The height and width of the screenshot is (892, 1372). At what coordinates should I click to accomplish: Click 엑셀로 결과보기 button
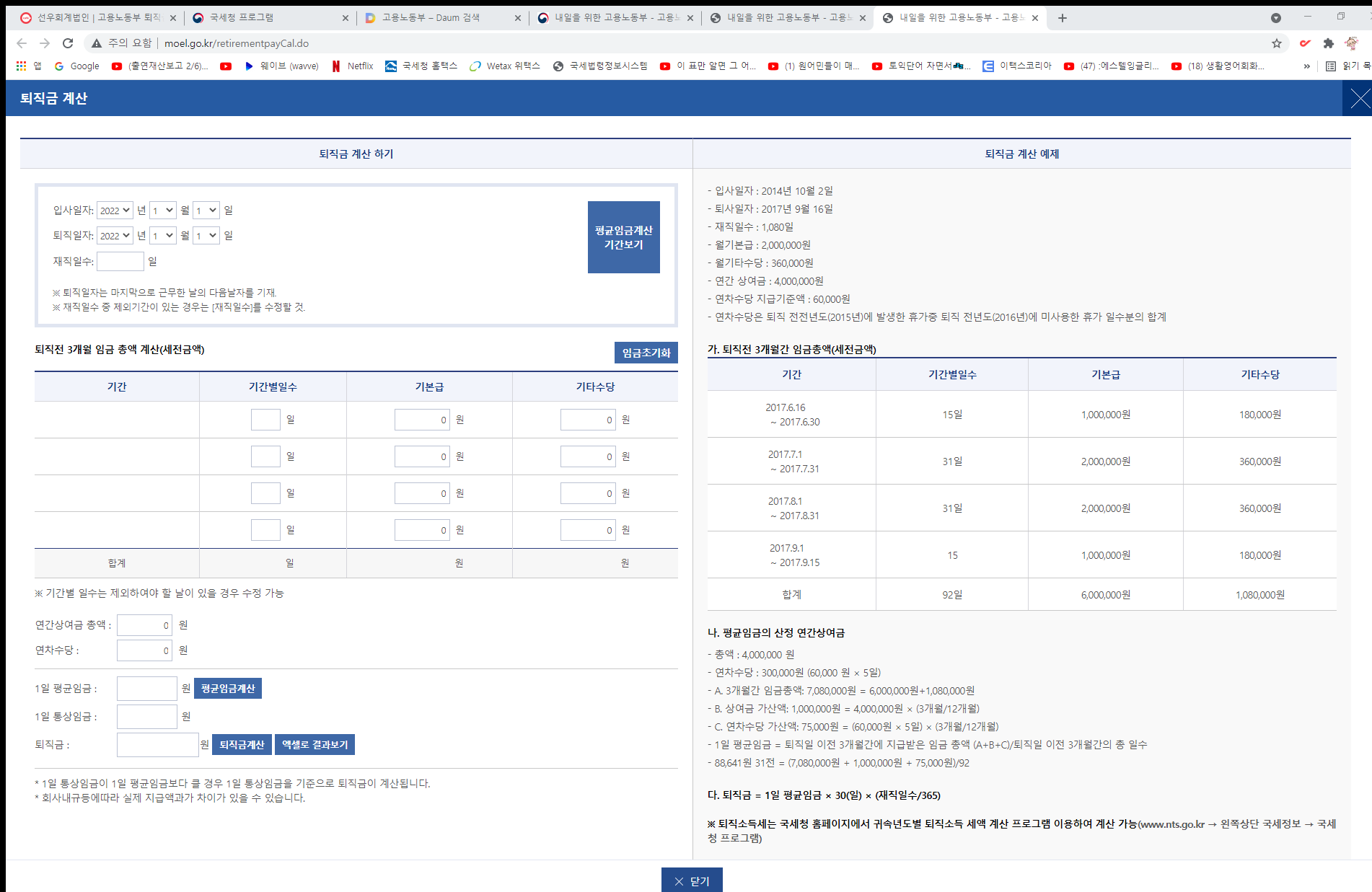[x=315, y=745]
